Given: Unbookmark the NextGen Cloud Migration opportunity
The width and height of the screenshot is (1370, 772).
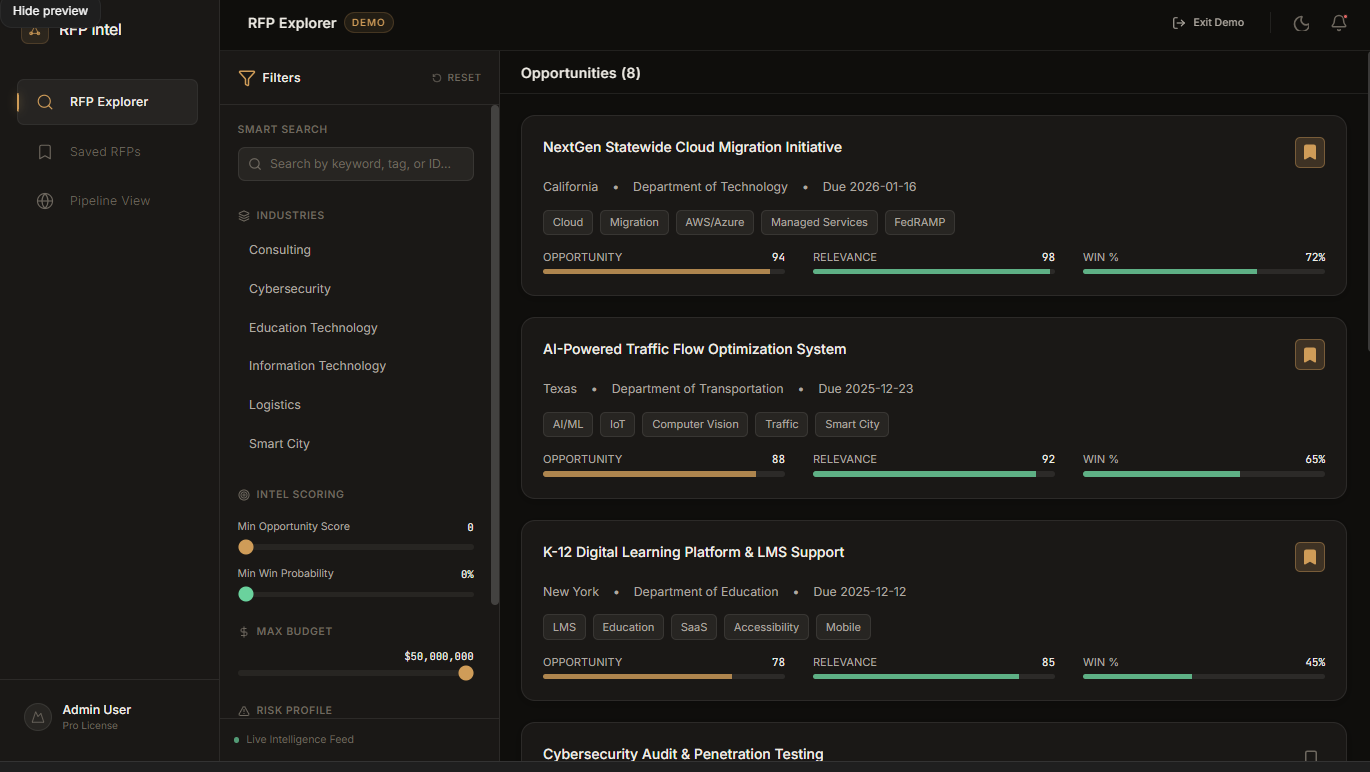Looking at the screenshot, I should coord(1310,152).
